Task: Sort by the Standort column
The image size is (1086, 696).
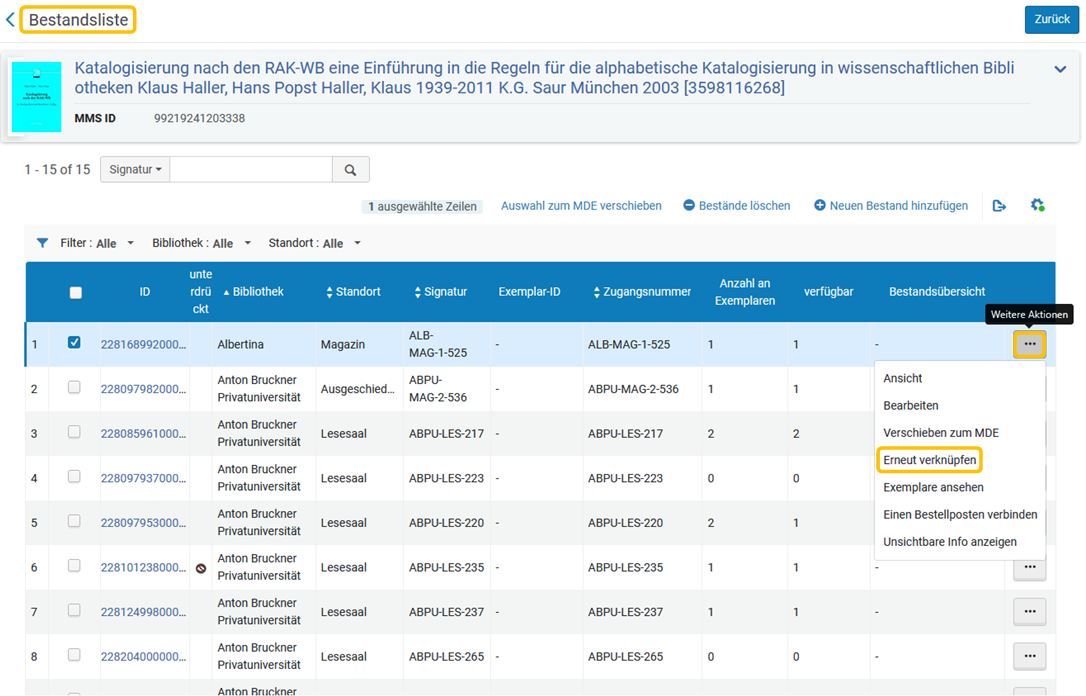Action: click(x=353, y=292)
